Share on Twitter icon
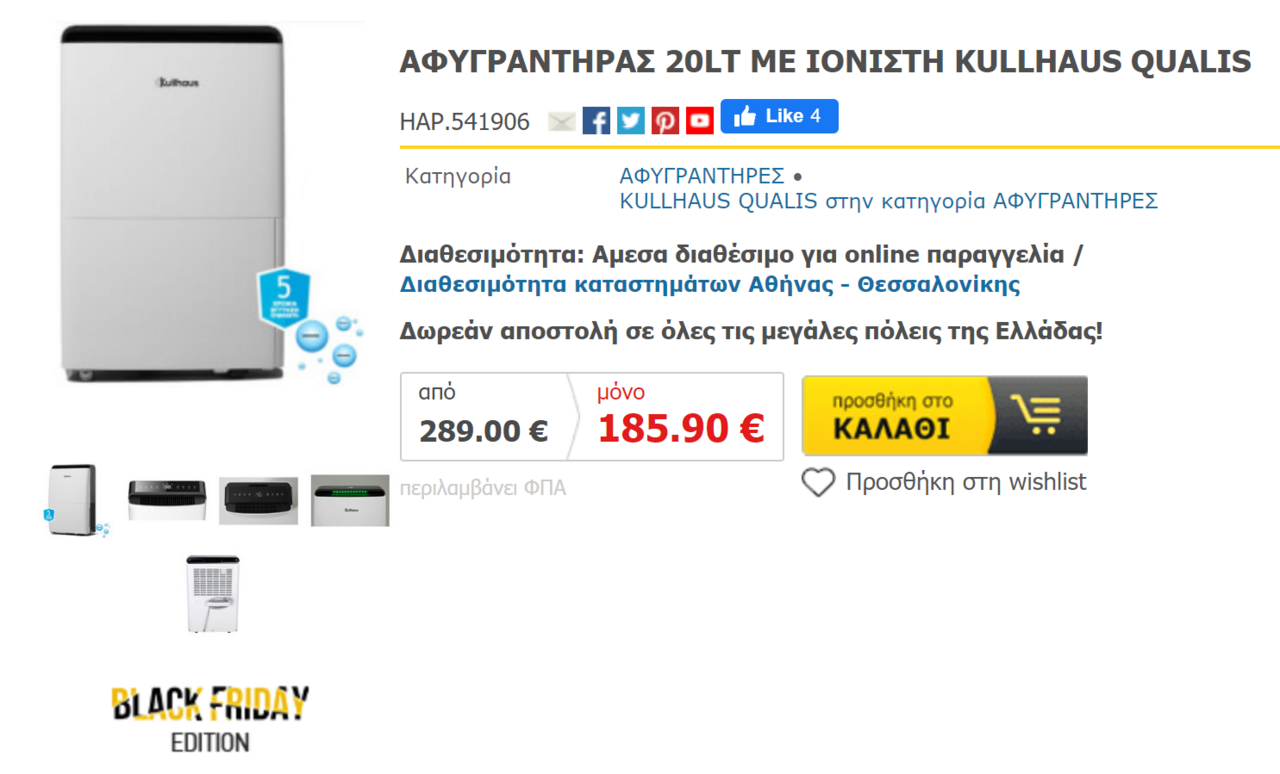Screen dimensions: 1280x774 point(631,121)
